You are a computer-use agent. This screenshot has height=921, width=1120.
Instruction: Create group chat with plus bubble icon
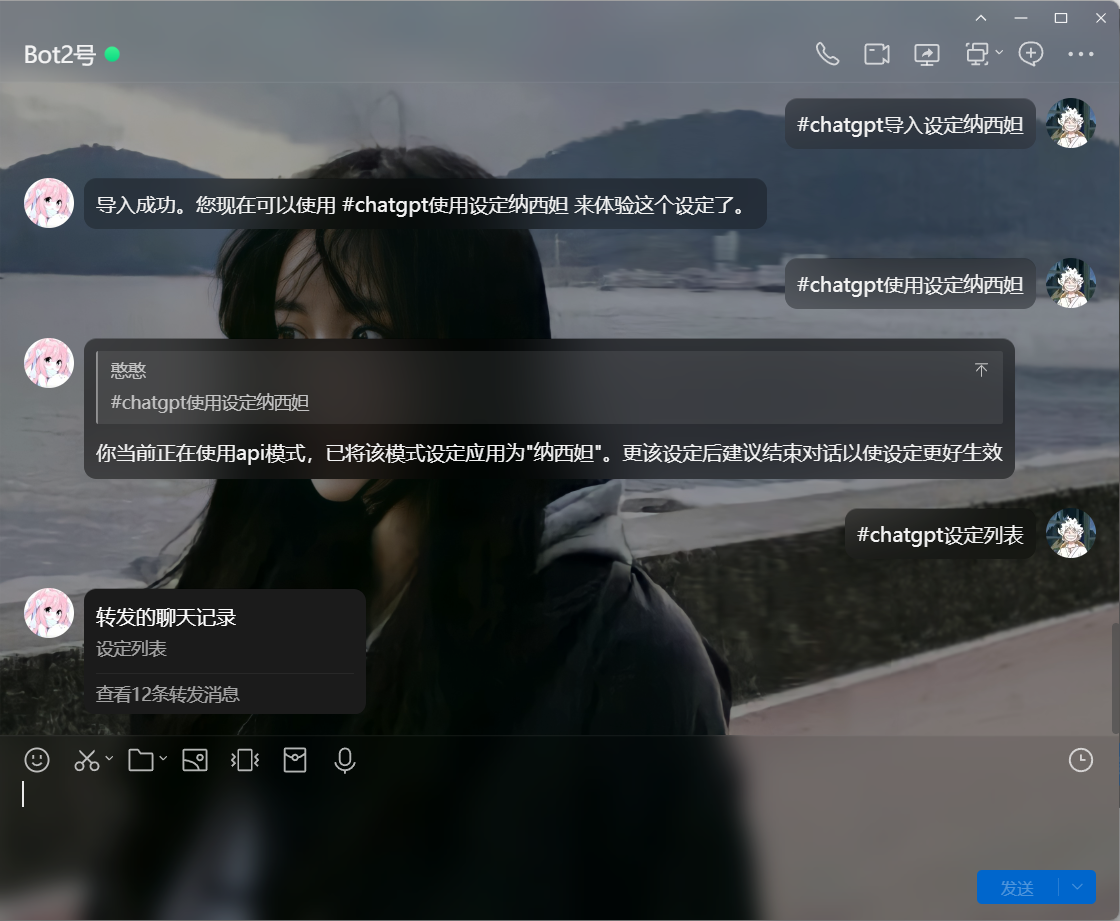click(1031, 54)
